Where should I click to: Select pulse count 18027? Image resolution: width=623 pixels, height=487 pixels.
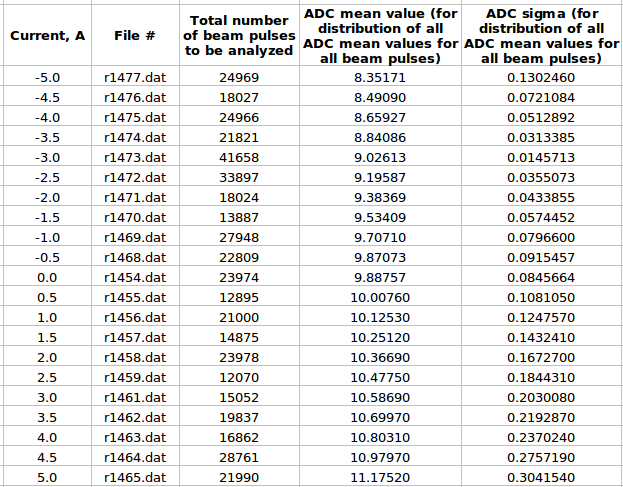(239, 97)
